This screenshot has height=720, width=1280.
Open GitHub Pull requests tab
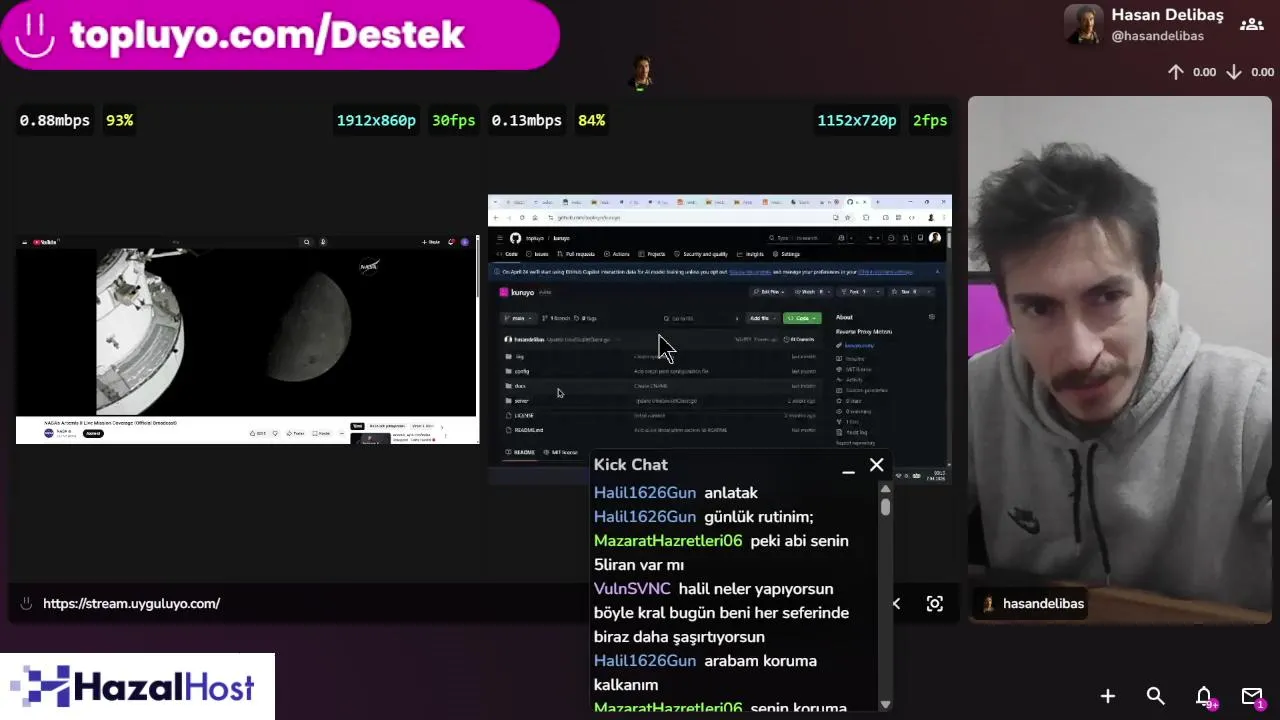[577, 254]
